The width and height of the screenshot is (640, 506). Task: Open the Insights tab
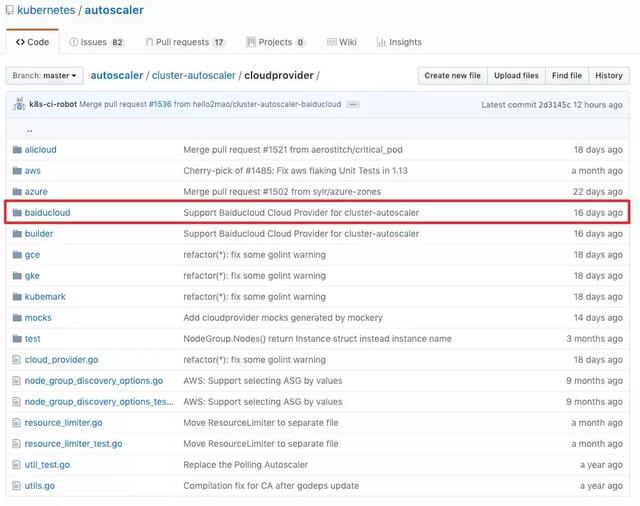coord(399,42)
